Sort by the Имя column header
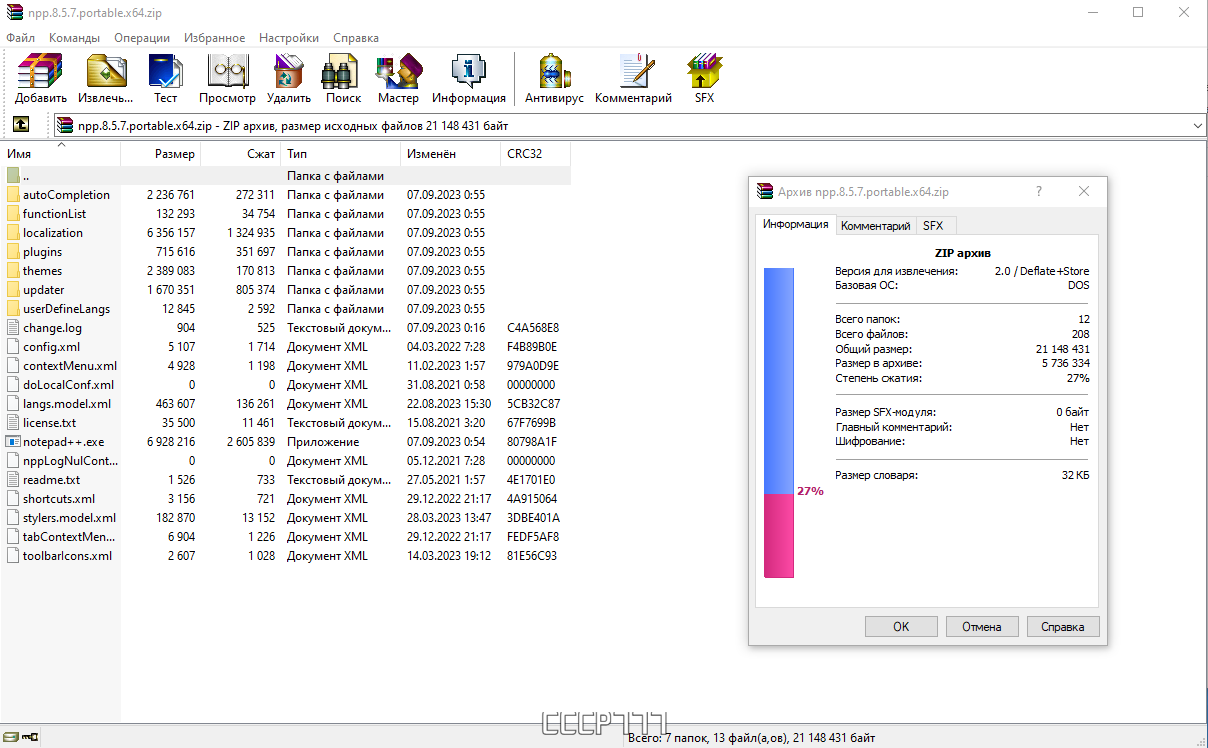The image size is (1208, 748). point(60,154)
